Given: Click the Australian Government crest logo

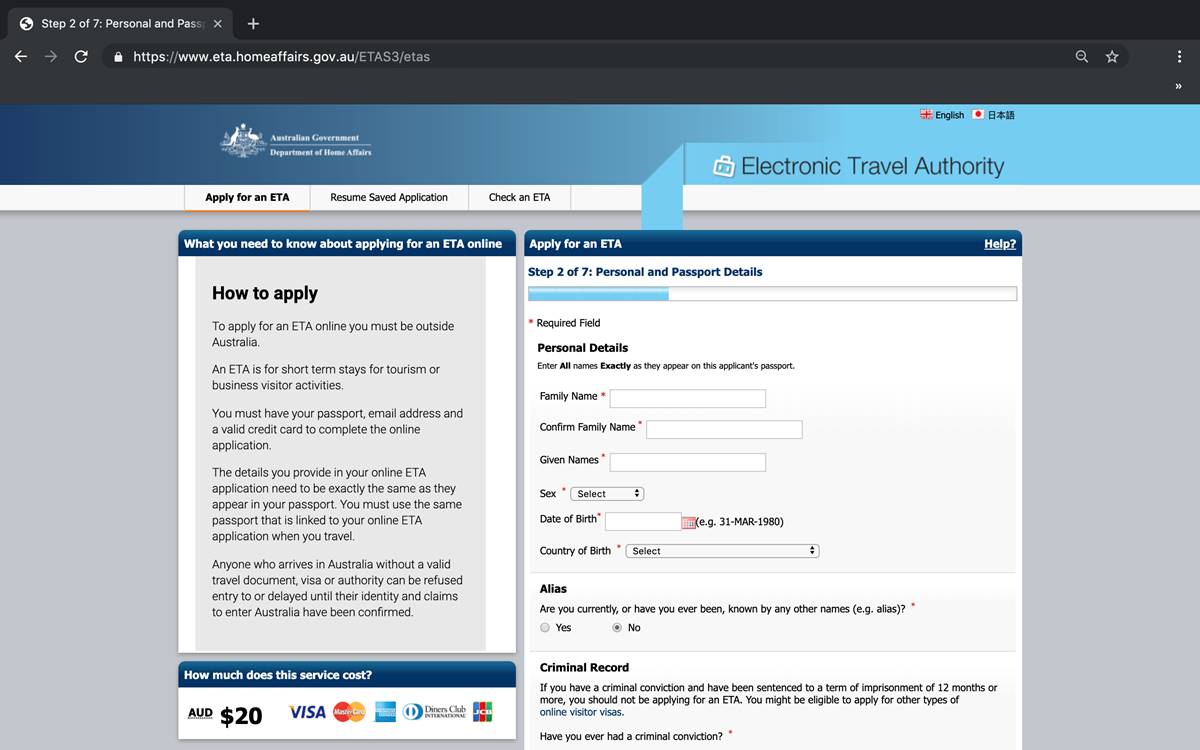Looking at the screenshot, I should pos(243,141).
